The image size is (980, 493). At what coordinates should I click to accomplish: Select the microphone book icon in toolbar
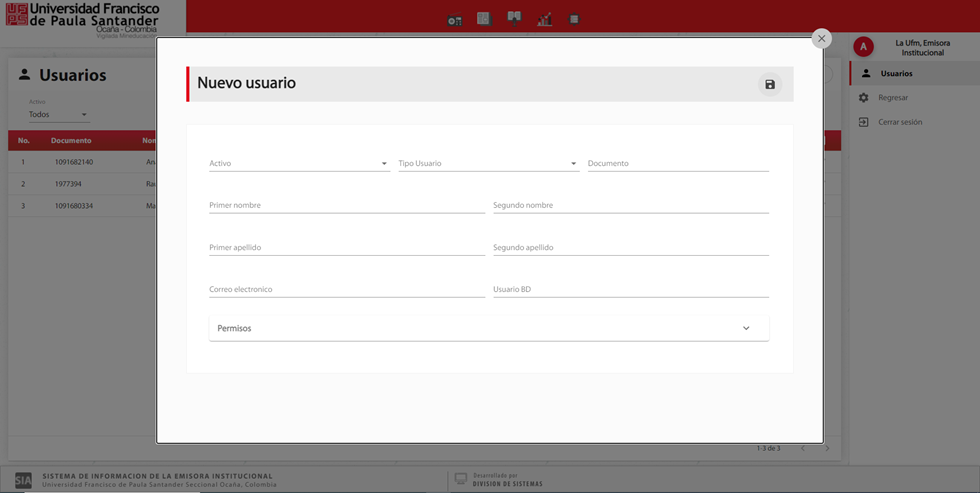click(514, 18)
